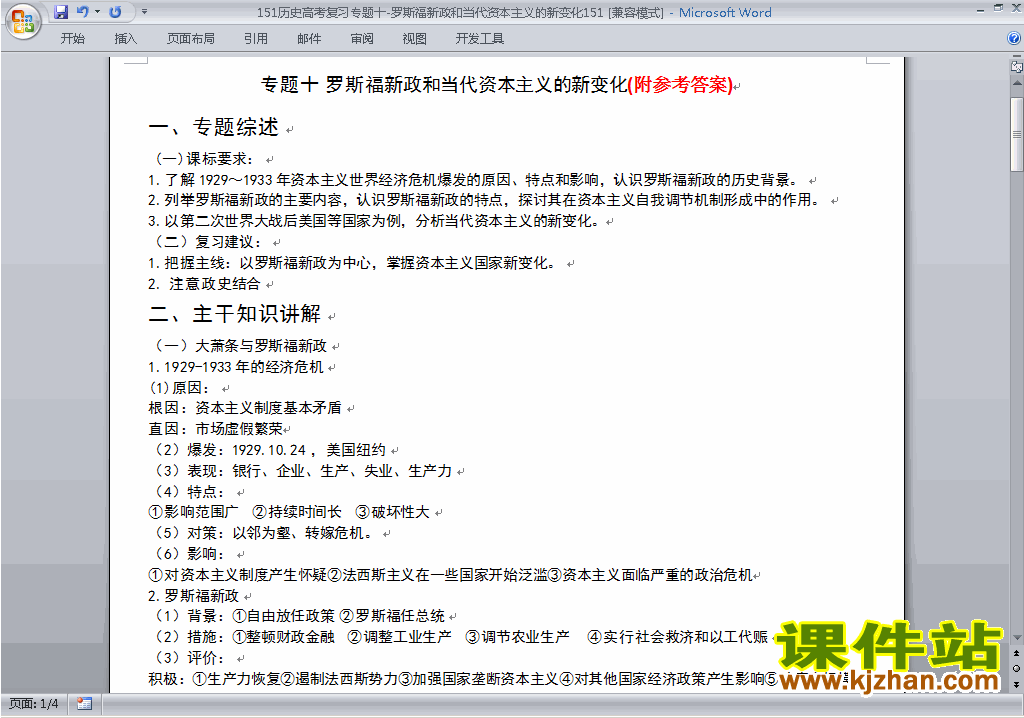Click the text ②持续时间长

tap(297, 512)
